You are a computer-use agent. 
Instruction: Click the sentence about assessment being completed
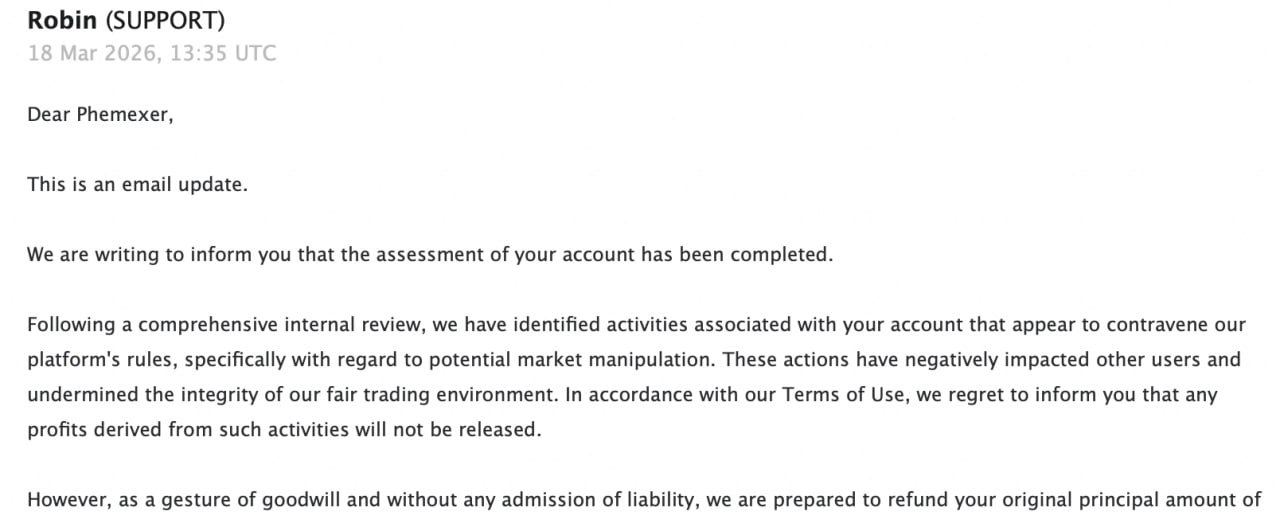pyautogui.click(x=430, y=255)
